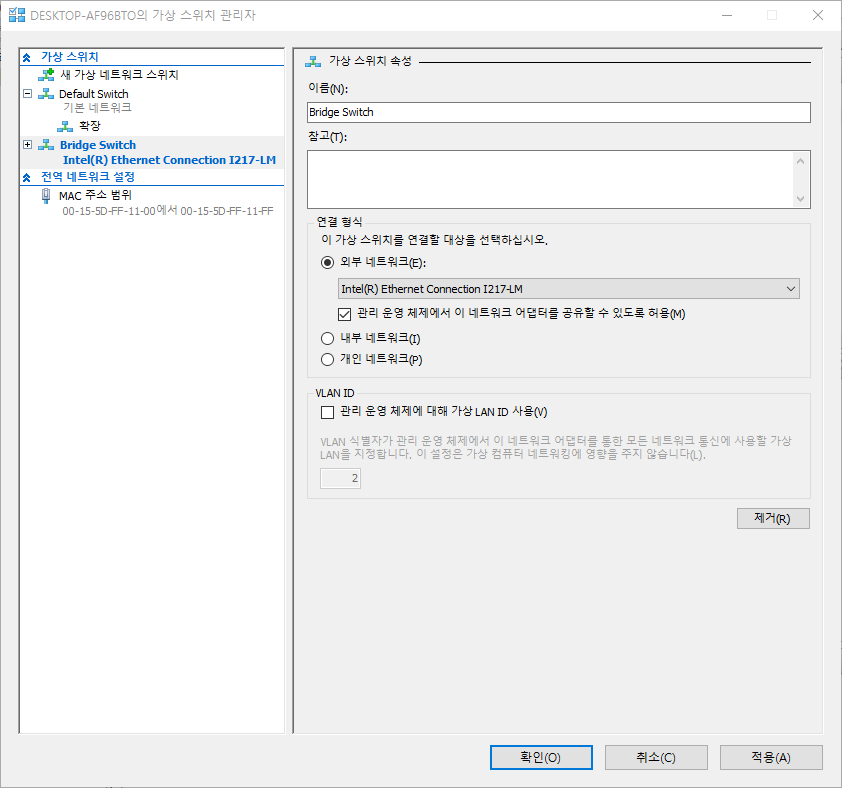
Task: Collapse the Default Switch tree node
Action: pos(27,93)
